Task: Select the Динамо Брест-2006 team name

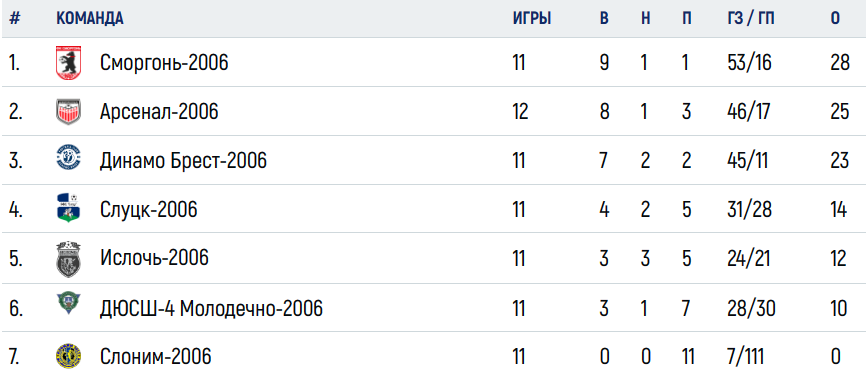Action: point(183,161)
